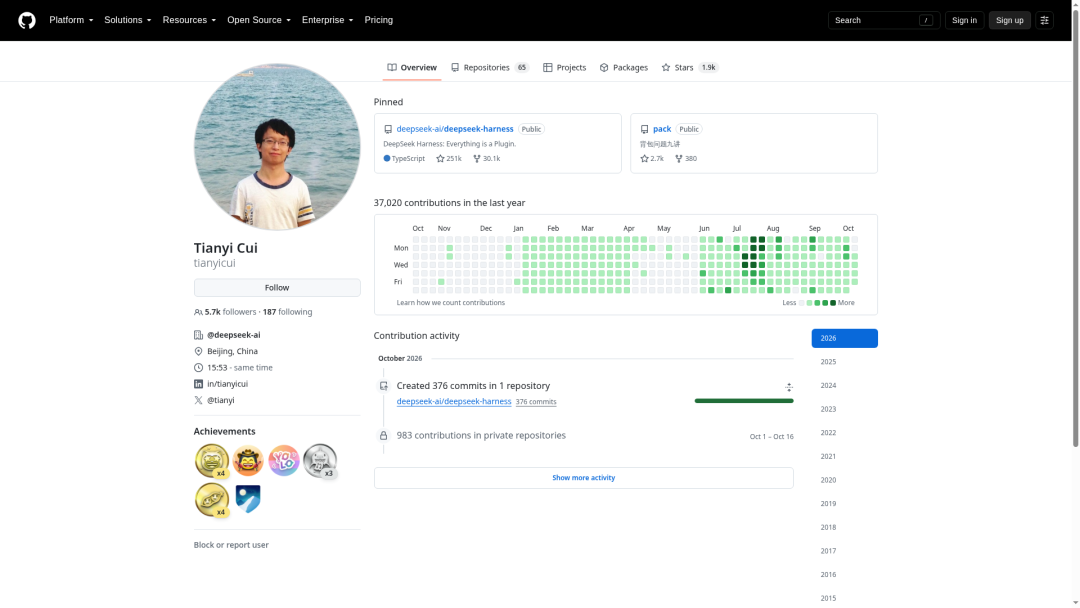1080x608 pixels.
Task: Expand the Solutions menu
Action: (127, 20)
